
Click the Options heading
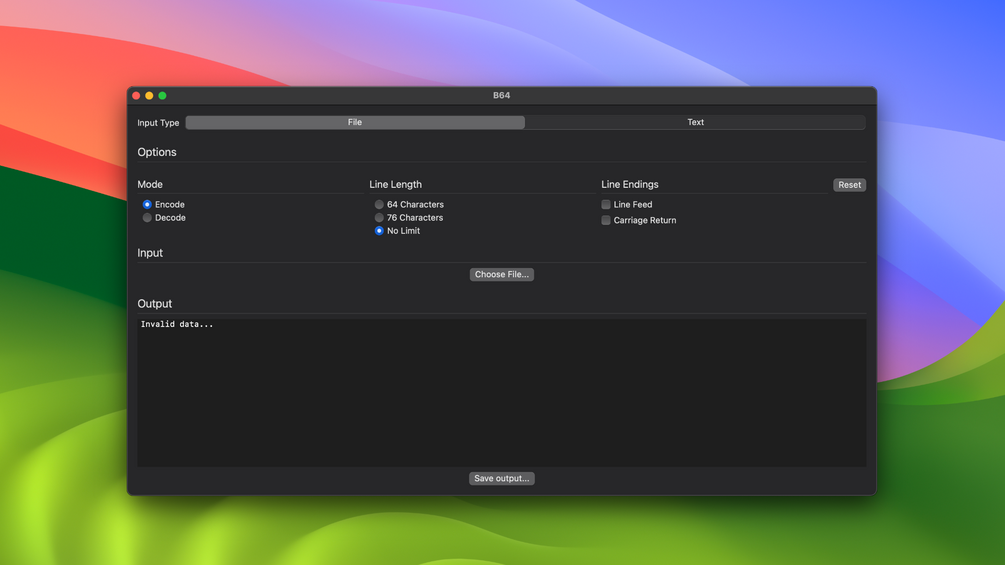coord(157,152)
